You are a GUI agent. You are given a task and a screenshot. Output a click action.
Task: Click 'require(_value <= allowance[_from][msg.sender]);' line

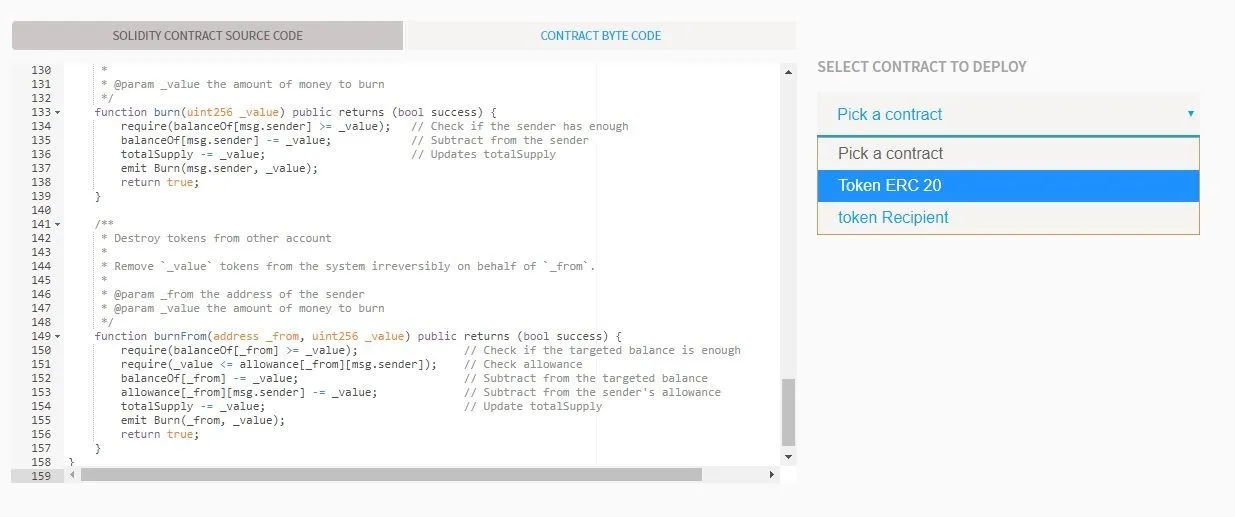click(279, 364)
